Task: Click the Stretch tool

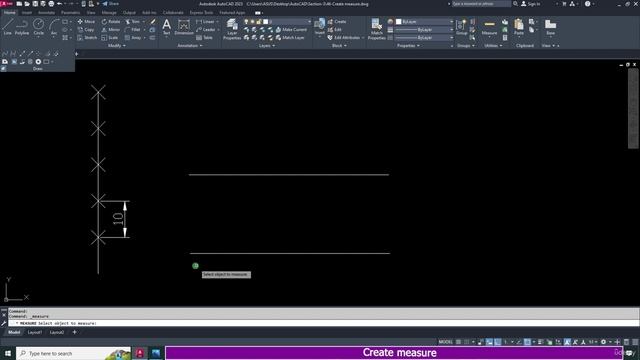Action: 87,38
